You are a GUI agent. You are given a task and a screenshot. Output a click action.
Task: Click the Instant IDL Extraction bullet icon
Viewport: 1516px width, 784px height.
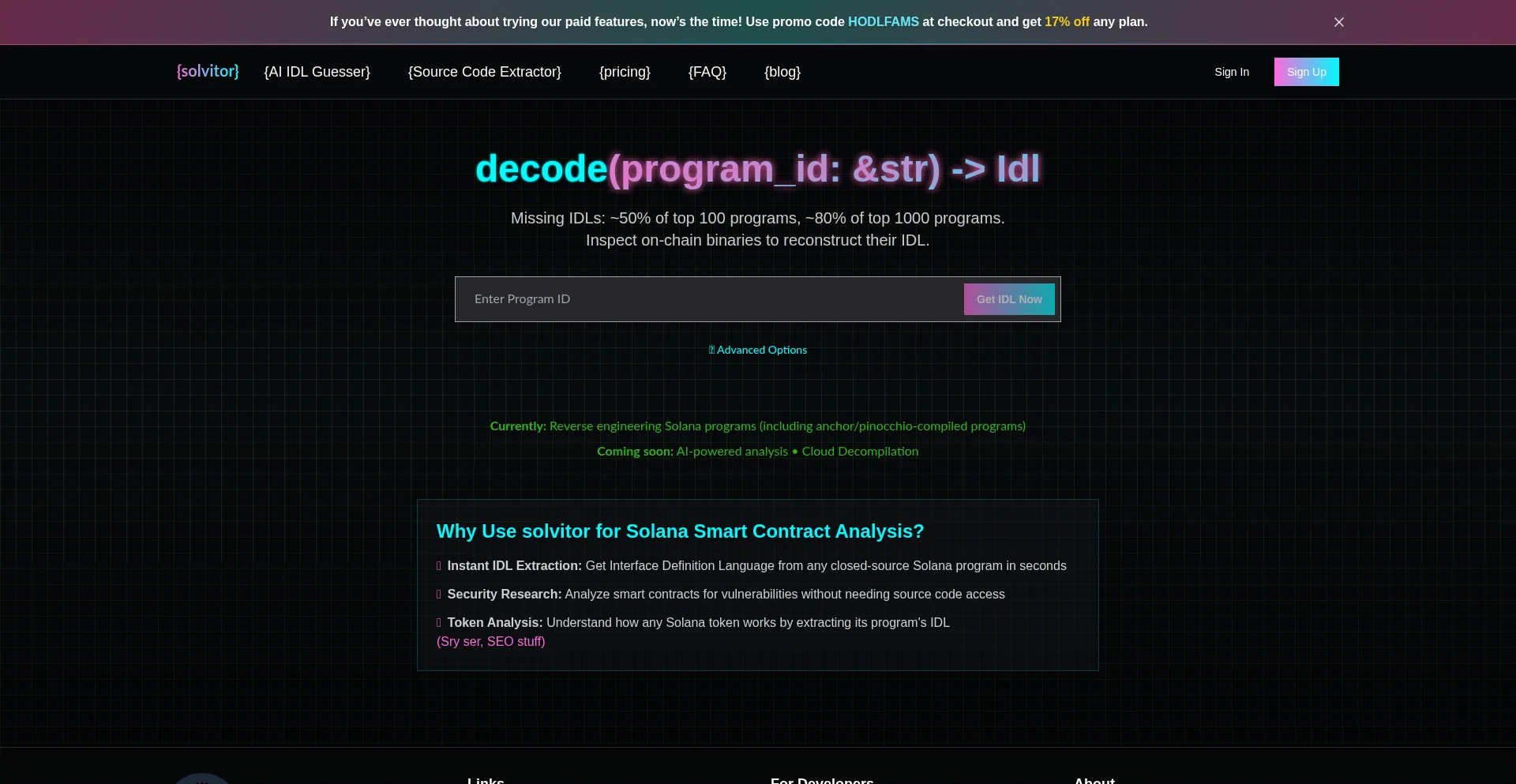coord(439,566)
